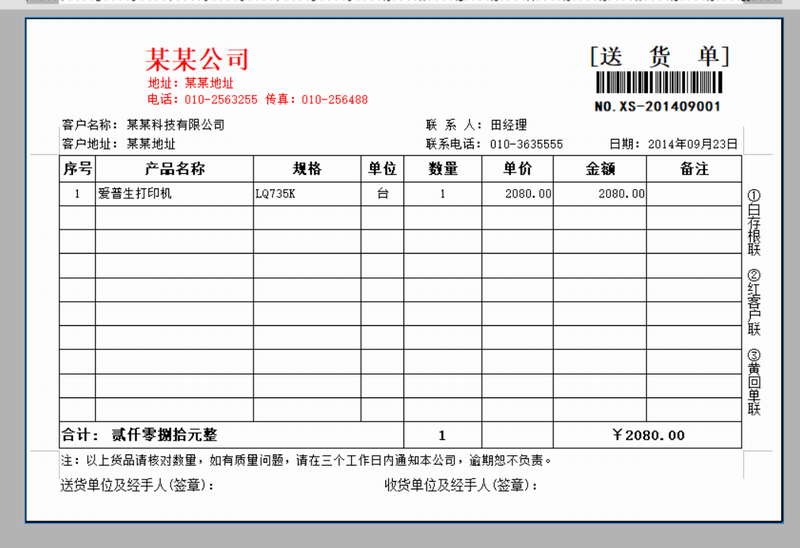This screenshot has height=548, width=800.
Task: Click the 贰仟零捌拾元整 total in words
Action: coord(164,435)
